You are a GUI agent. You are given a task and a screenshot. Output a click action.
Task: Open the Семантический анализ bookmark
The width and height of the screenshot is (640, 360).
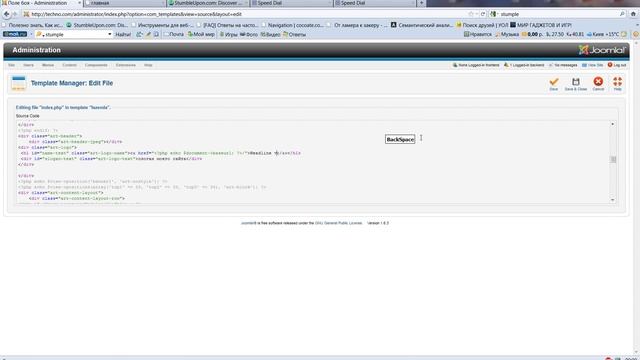coord(422,25)
